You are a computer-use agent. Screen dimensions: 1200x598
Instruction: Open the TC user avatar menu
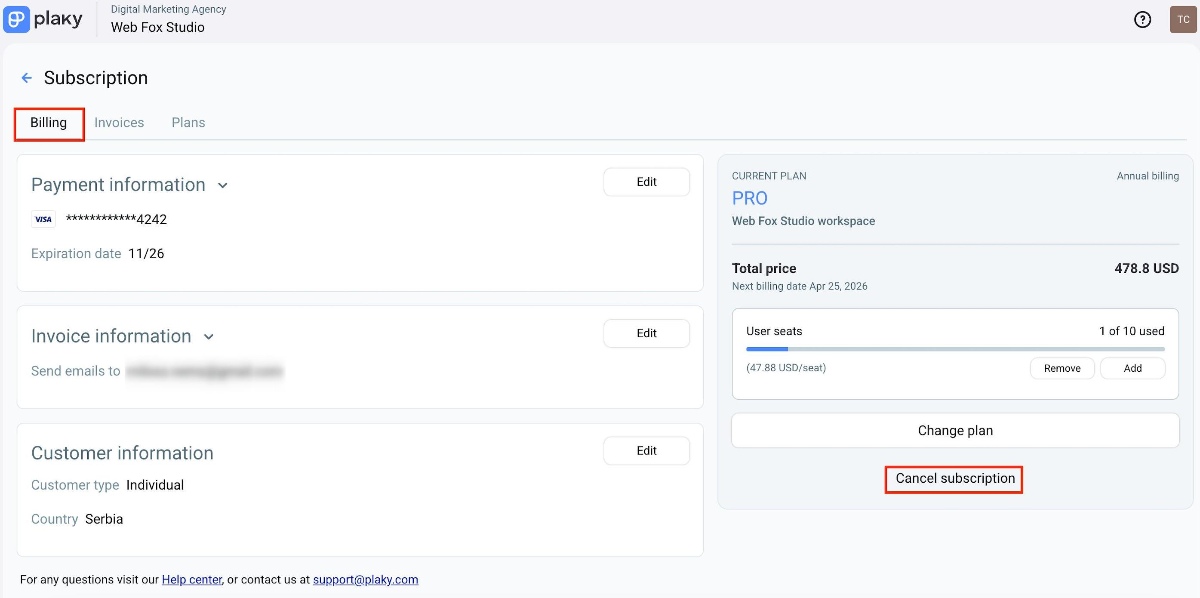point(1182,19)
